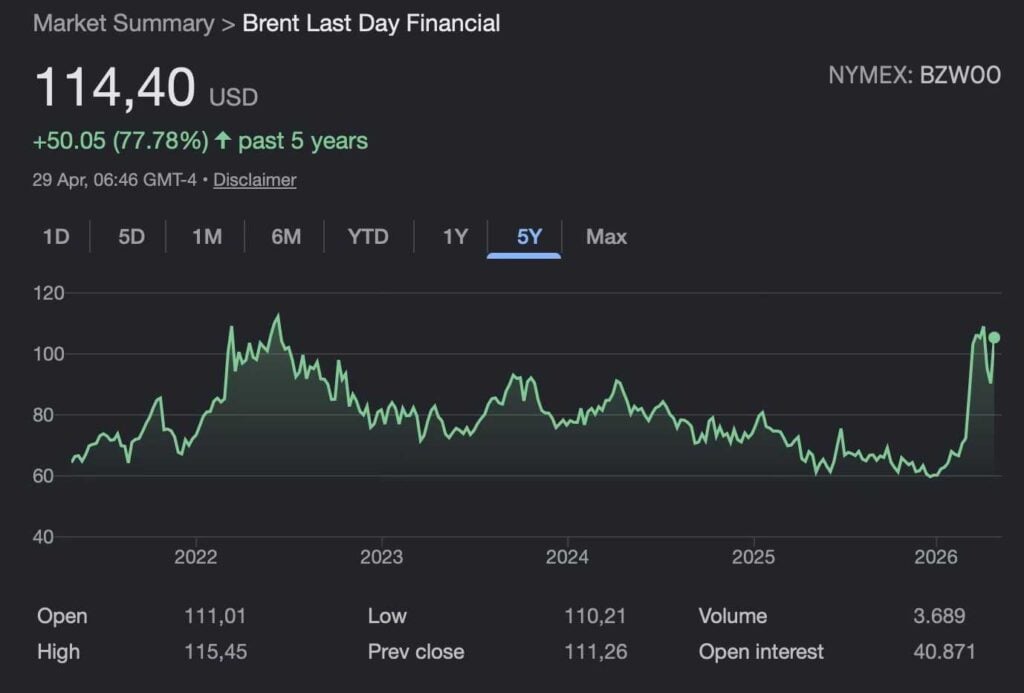Screen dimensions: 1024x693
Task: Select the 6M chart range
Action: (286, 237)
